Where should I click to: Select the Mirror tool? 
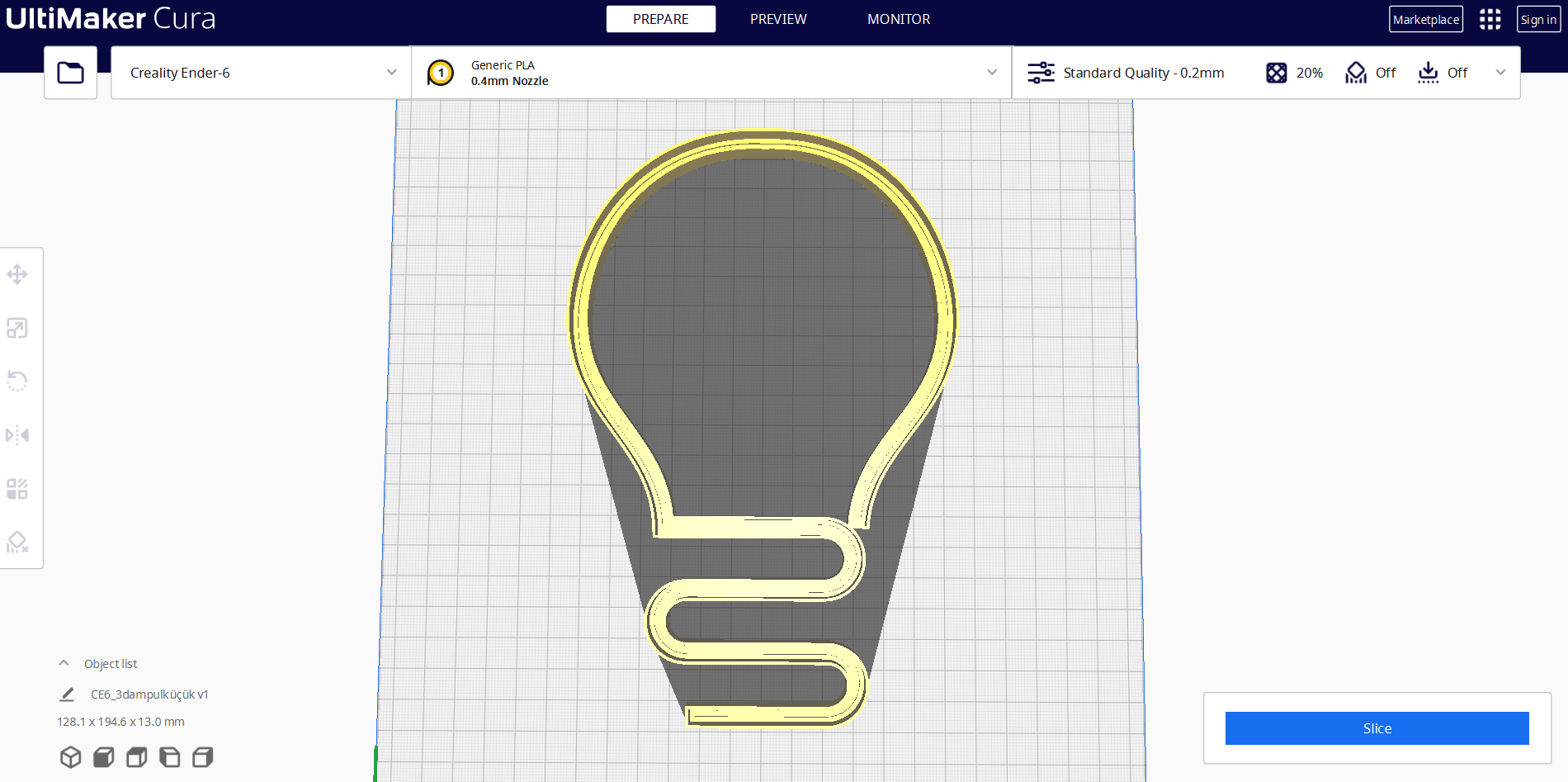17,435
